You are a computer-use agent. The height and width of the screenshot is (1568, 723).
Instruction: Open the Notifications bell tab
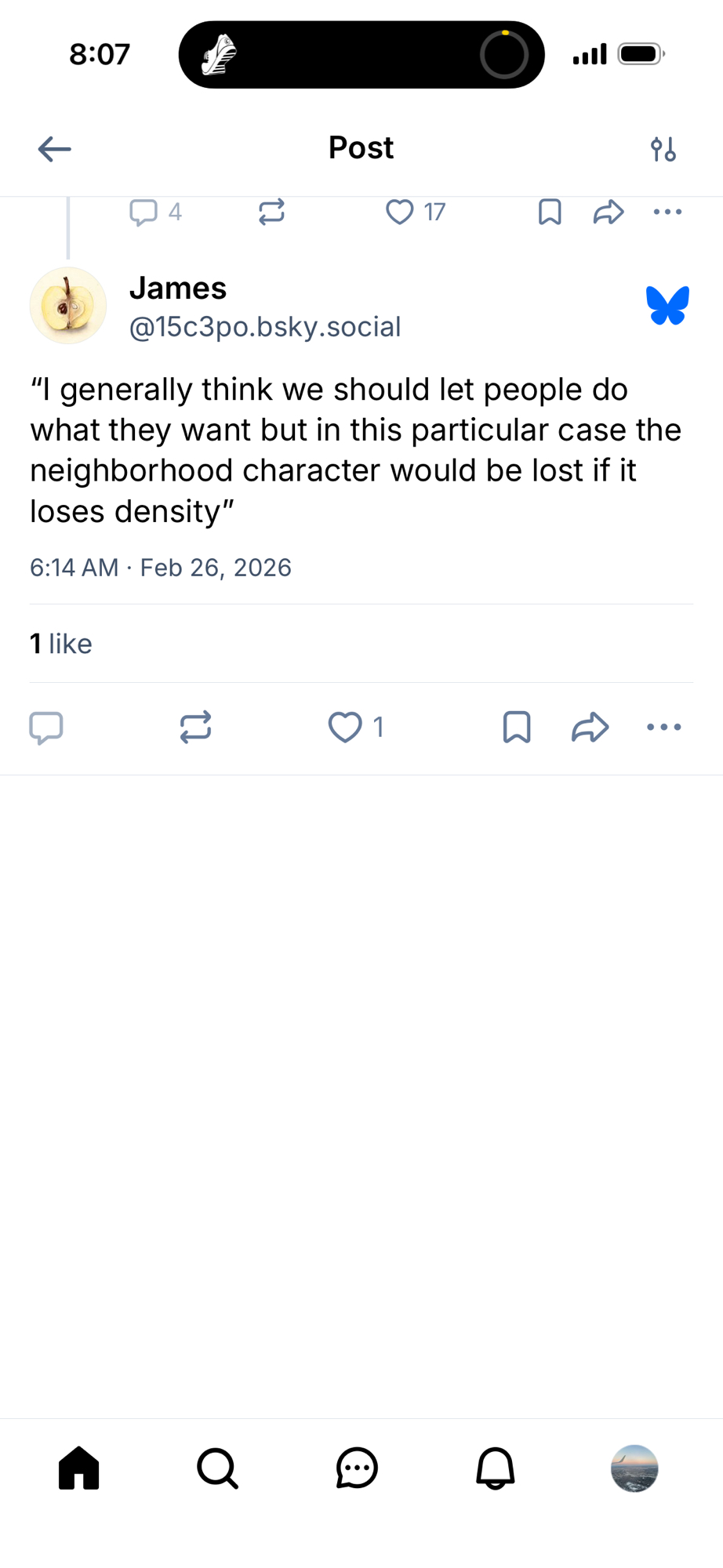click(x=496, y=1468)
